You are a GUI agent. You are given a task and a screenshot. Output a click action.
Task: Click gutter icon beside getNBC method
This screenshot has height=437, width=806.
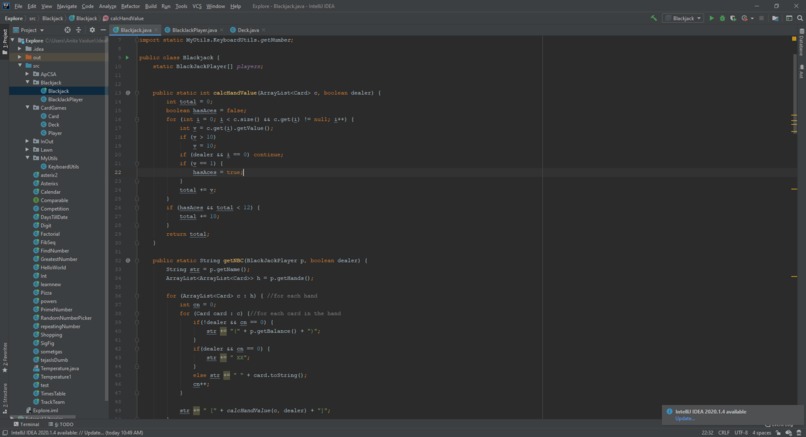pos(128,261)
